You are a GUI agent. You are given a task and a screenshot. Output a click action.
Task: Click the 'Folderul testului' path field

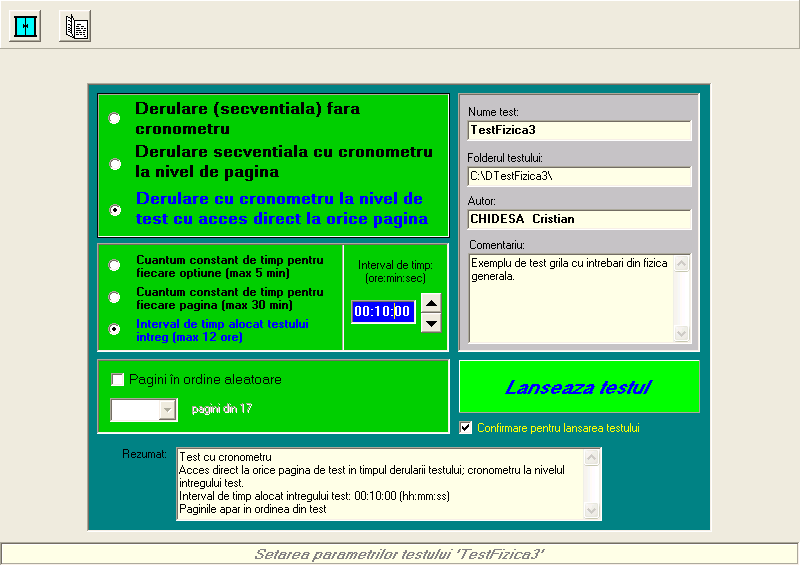click(x=580, y=176)
